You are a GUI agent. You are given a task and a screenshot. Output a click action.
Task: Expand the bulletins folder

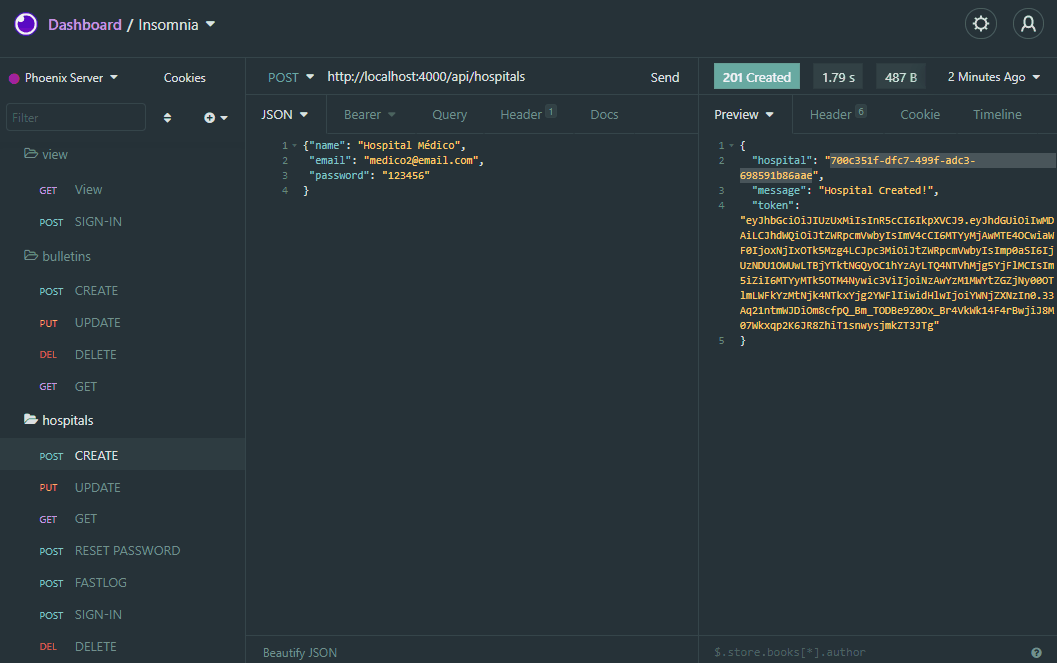pos(66,257)
